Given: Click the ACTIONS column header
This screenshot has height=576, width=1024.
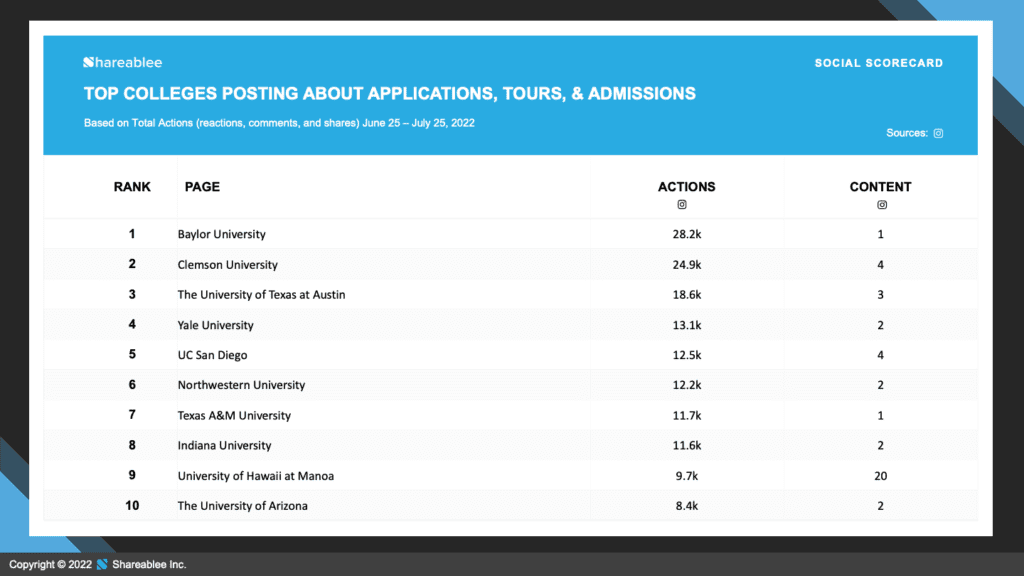Looking at the screenshot, I should click(x=686, y=187).
